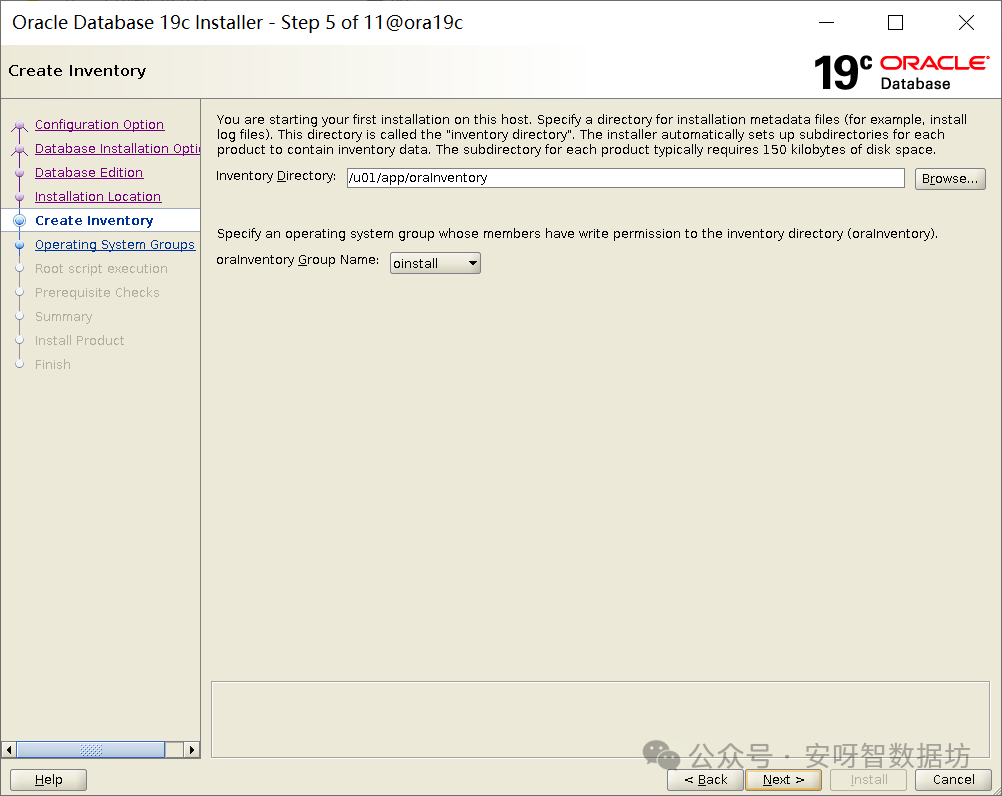Click the Configuration Option step marker icon
Screen dimensions: 1002x796
click(x=20, y=125)
